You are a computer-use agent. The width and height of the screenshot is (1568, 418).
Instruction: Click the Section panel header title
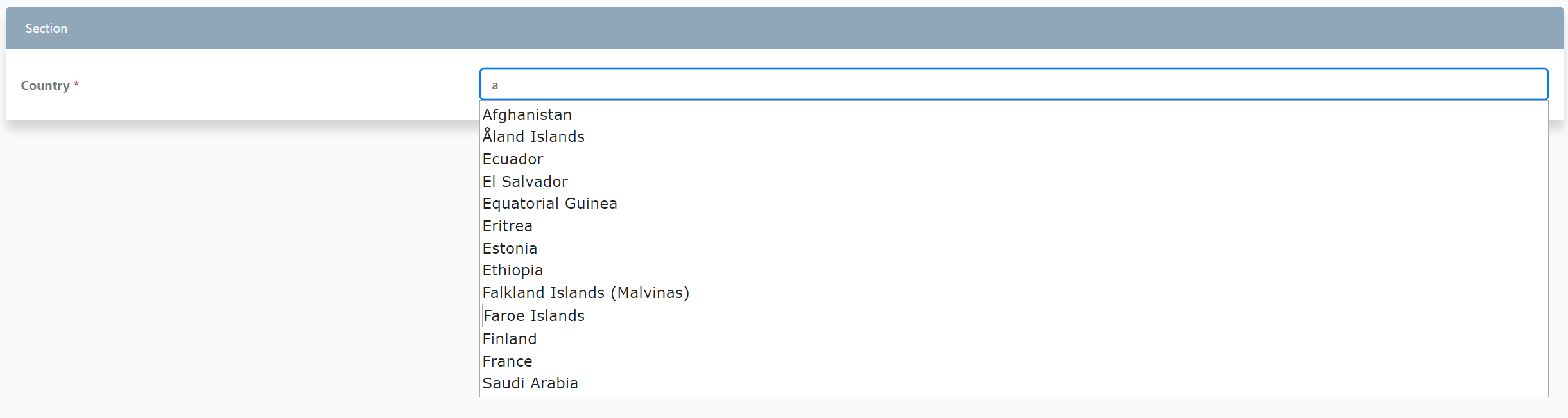click(x=46, y=28)
